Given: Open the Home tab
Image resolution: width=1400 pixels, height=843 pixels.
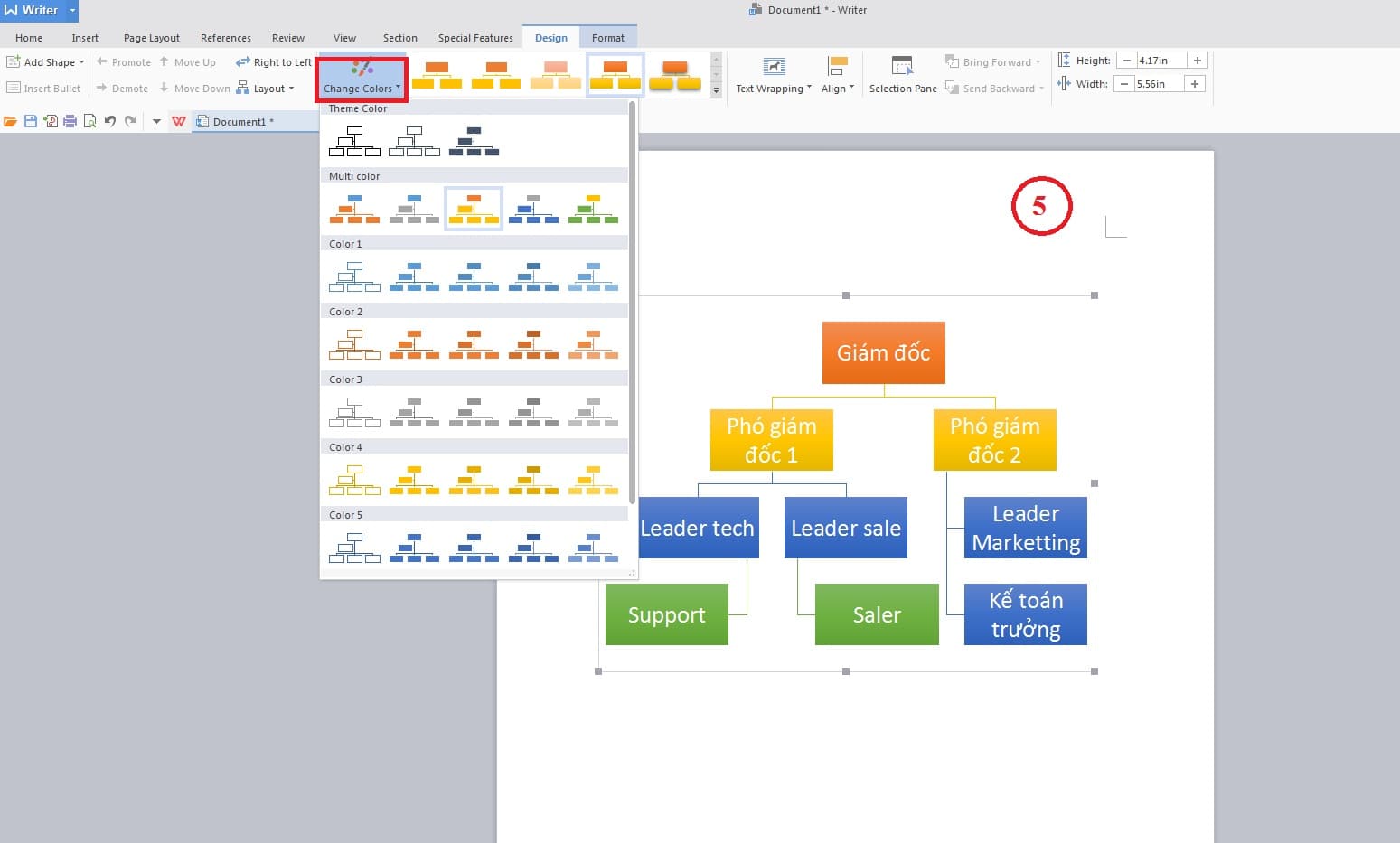Looking at the screenshot, I should (29, 38).
